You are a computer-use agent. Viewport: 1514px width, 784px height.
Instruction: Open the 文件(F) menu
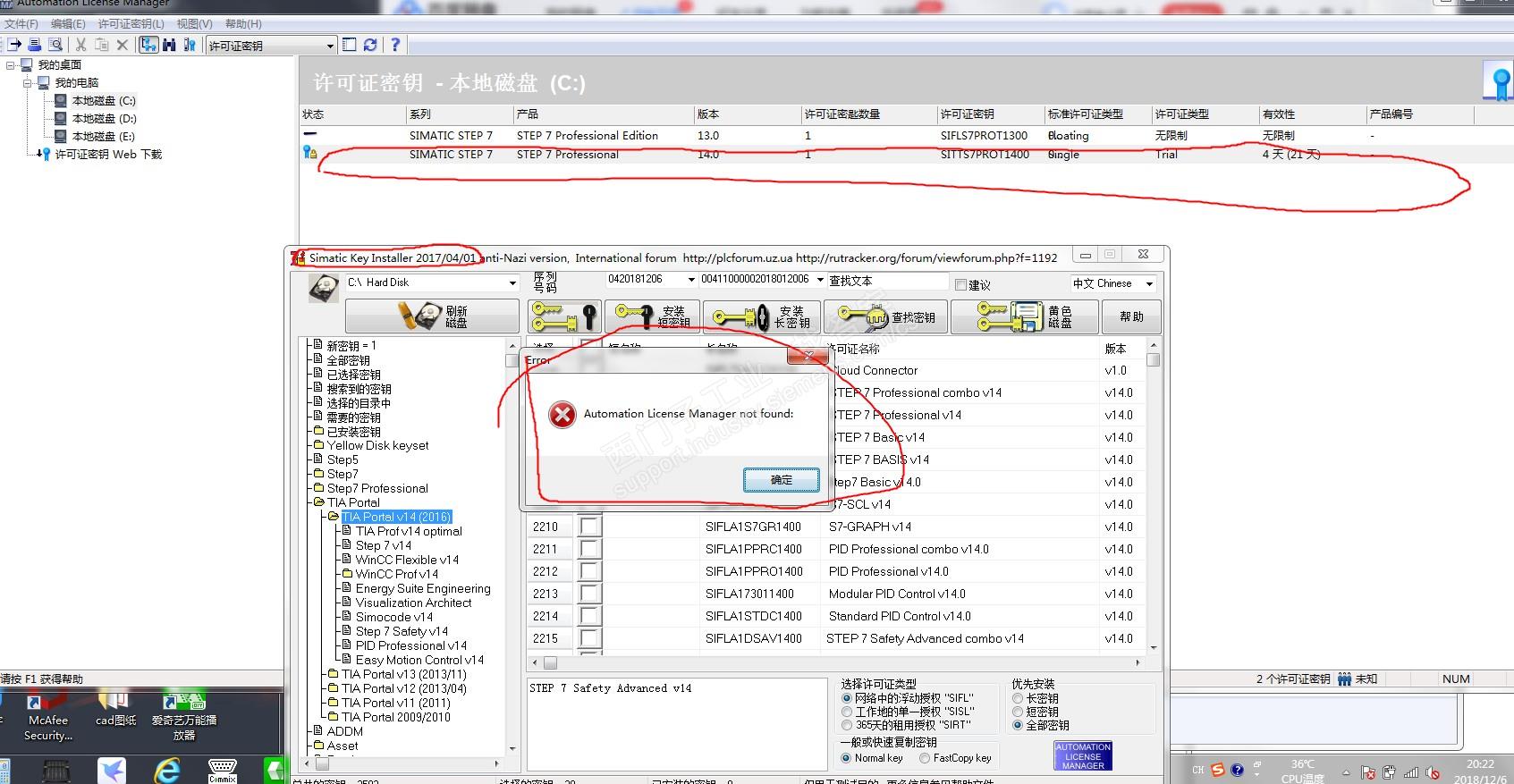point(21,24)
